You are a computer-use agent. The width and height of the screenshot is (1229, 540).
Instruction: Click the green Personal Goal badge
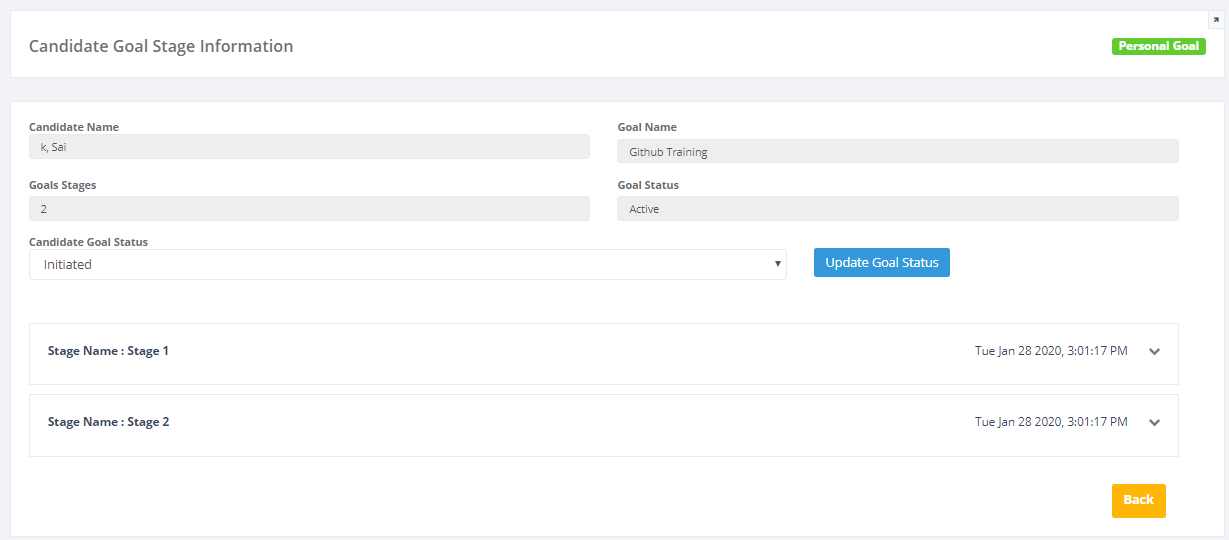pos(1158,46)
